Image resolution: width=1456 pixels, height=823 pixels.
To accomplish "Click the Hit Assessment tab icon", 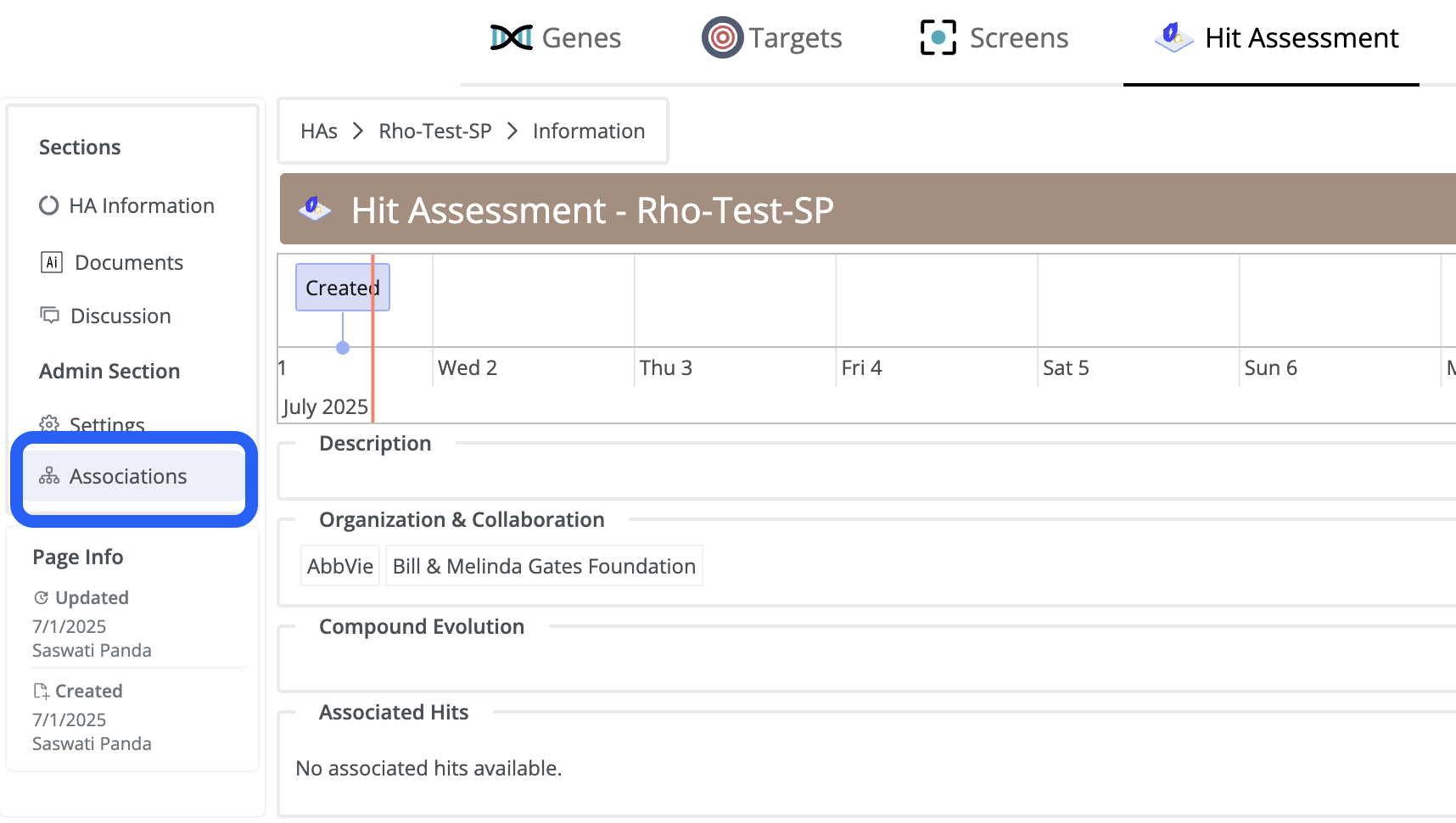I will click(x=1173, y=37).
